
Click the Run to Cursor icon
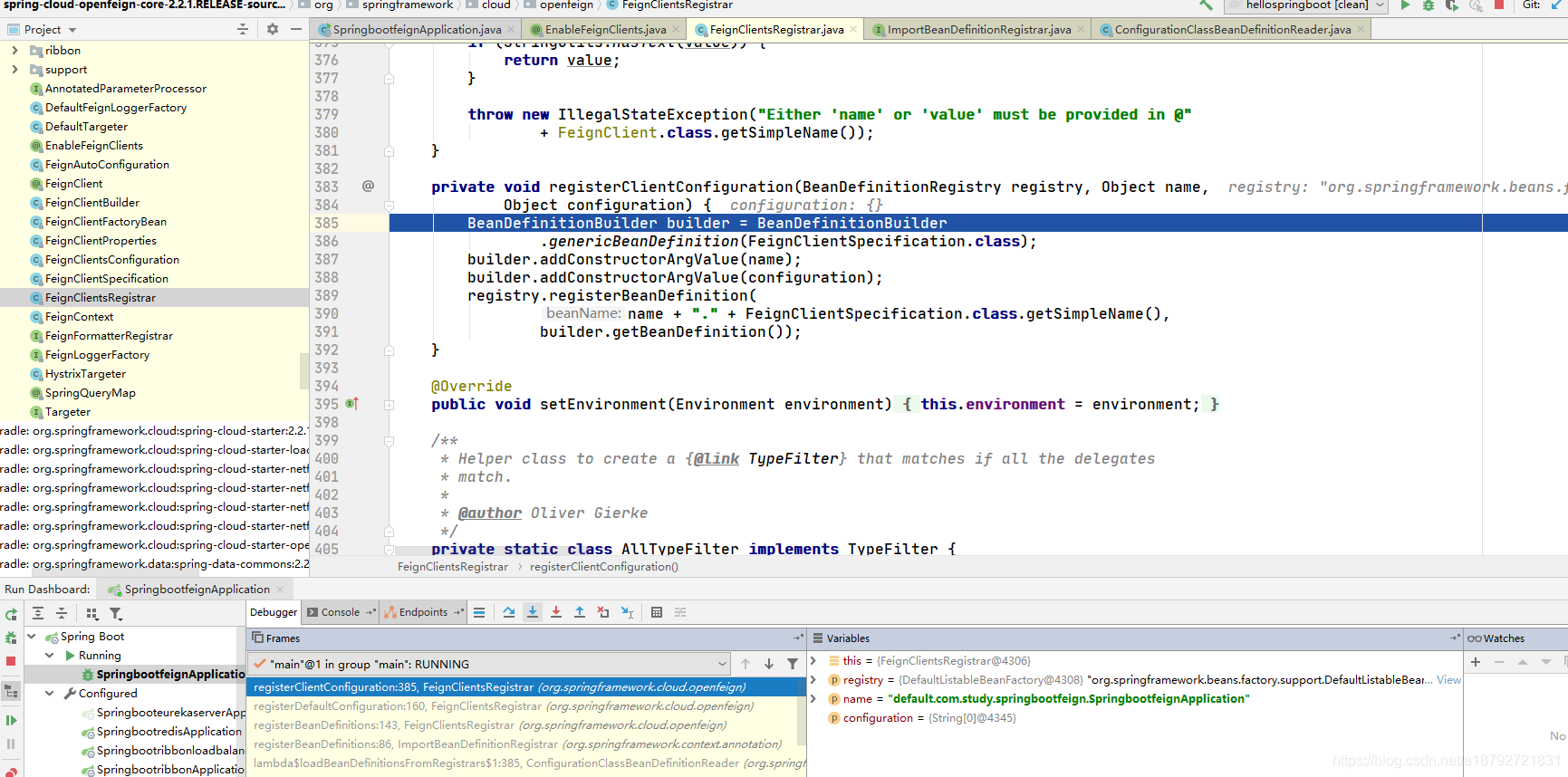[627, 612]
